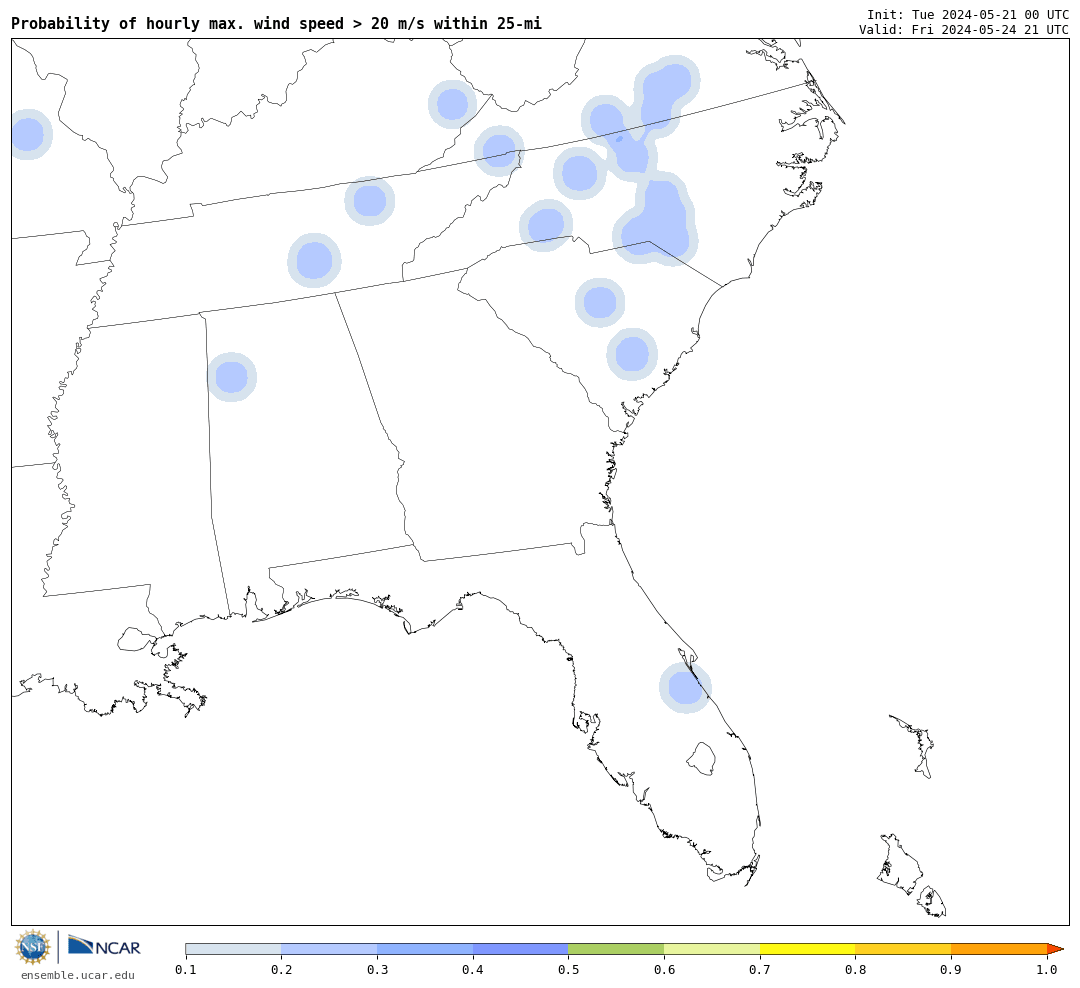
Task: Click the 0.7–0.8 yellow colorbar segment
Action: [x=808, y=949]
